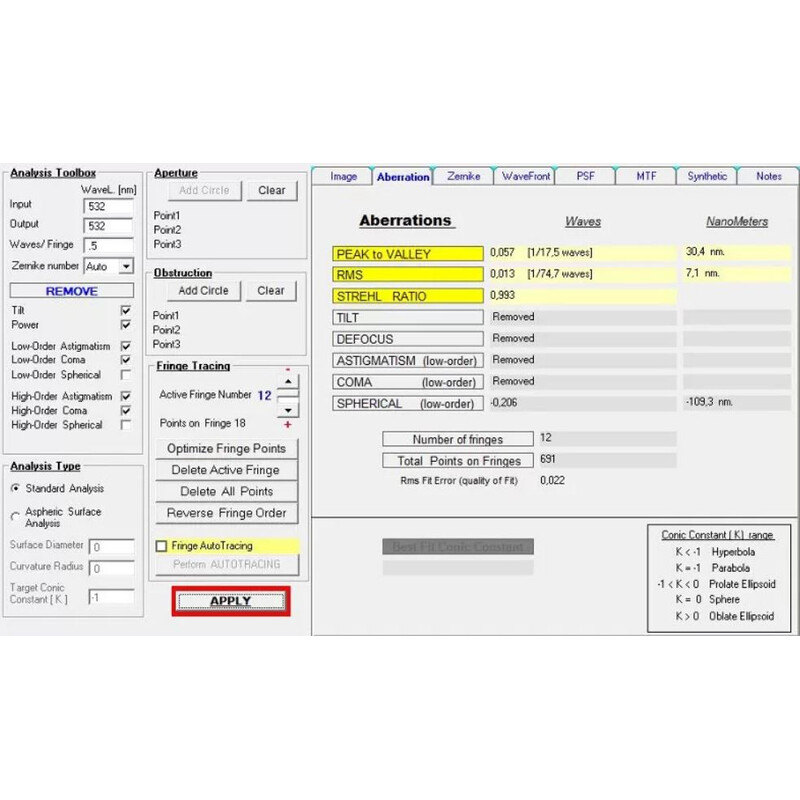The image size is (800, 800).
Task: Decrease the Active Fringe Number with down arrow
Action: [x=287, y=409]
